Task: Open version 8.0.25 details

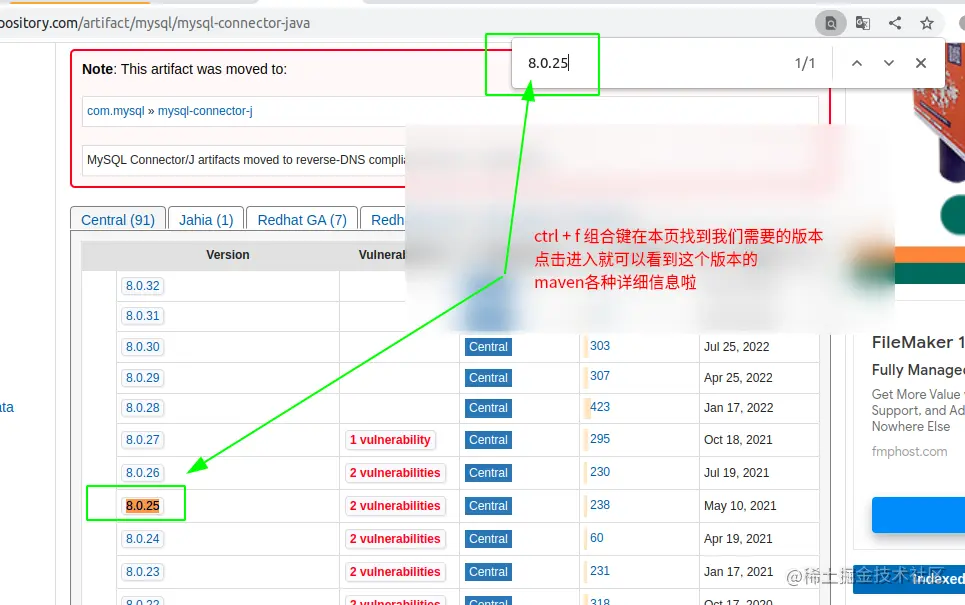Action: 141,505
